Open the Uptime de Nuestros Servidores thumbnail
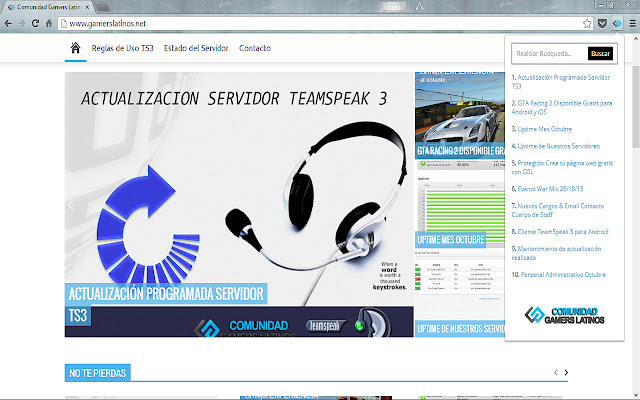Image resolution: width=640 pixels, height=400 pixels. [x=460, y=293]
